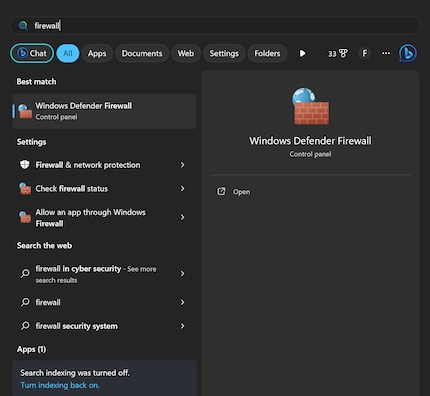Viewport: 430px width, 396px height.
Task: Select the Documents filter tab
Action: [142, 53]
